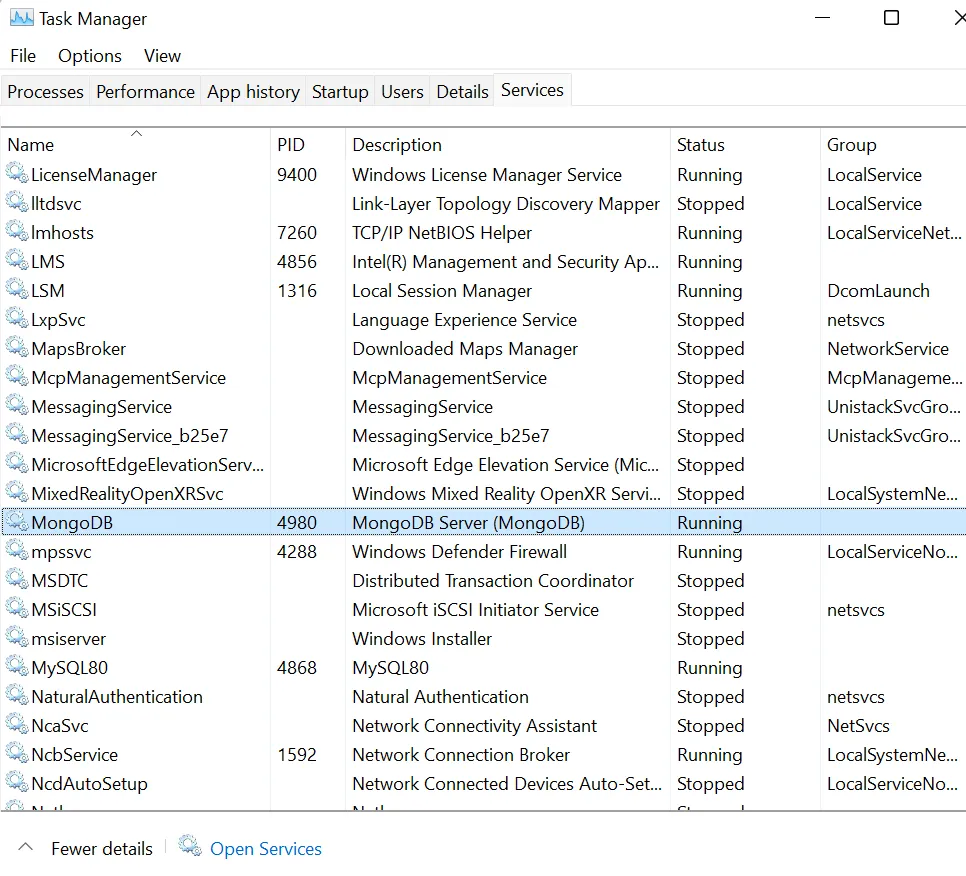Click the LMS service gear icon
966x876 pixels.
(x=17, y=261)
